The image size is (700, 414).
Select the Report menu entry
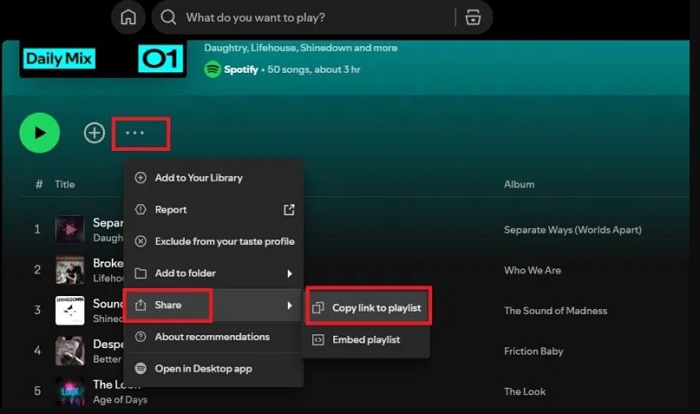(213, 209)
